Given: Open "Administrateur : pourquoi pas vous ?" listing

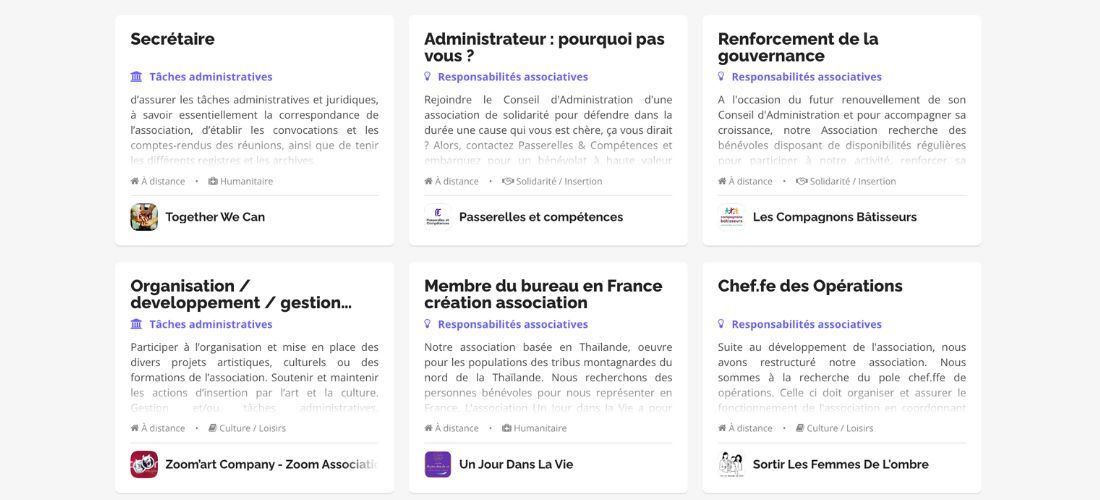Looking at the screenshot, I should pyautogui.click(x=544, y=47).
